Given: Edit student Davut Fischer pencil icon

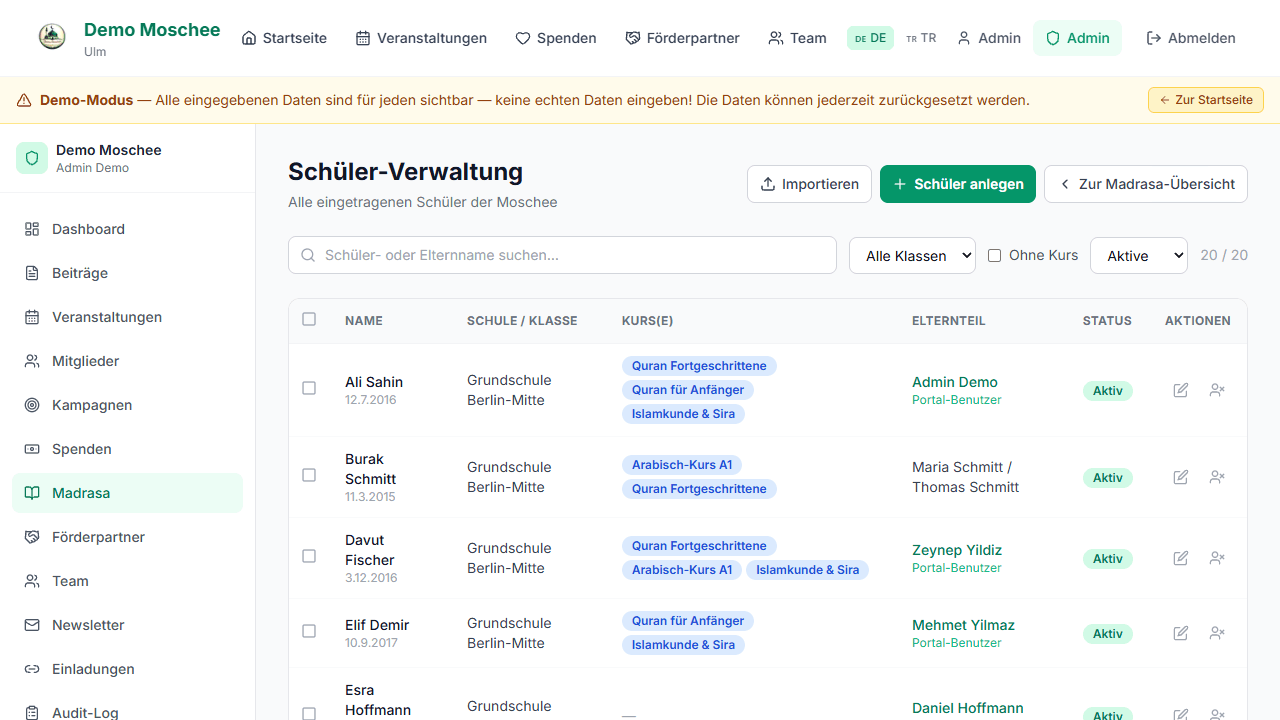Looking at the screenshot, I should (x=1181, y=558).
